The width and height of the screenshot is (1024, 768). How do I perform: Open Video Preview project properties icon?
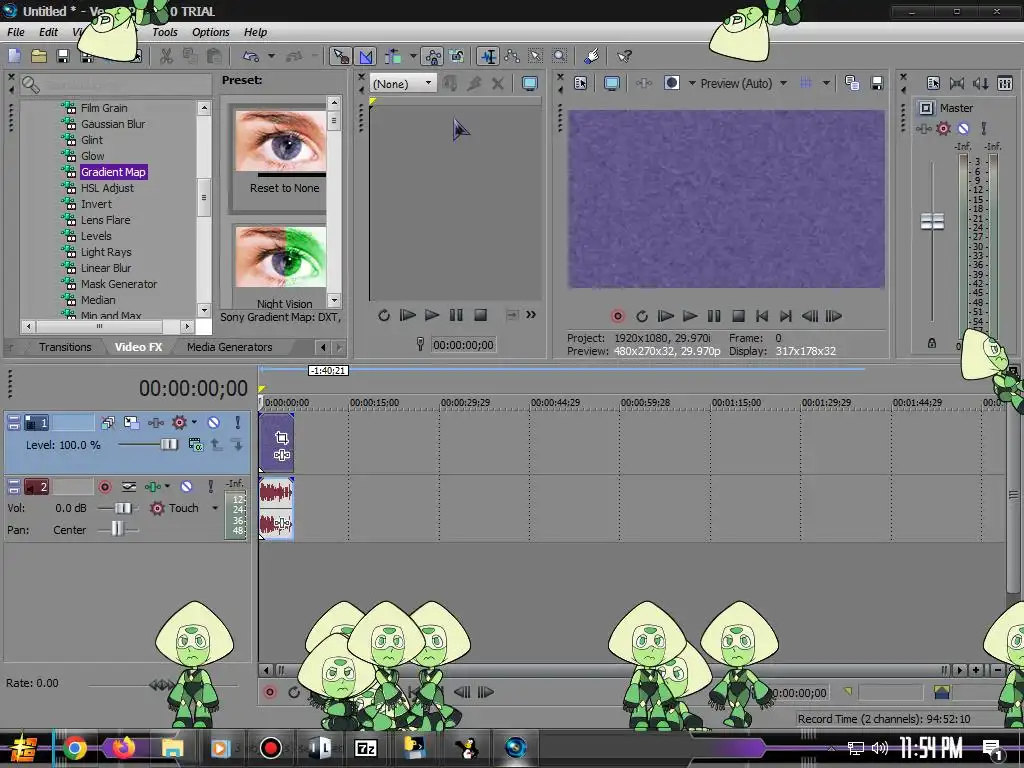pos(581,83)
